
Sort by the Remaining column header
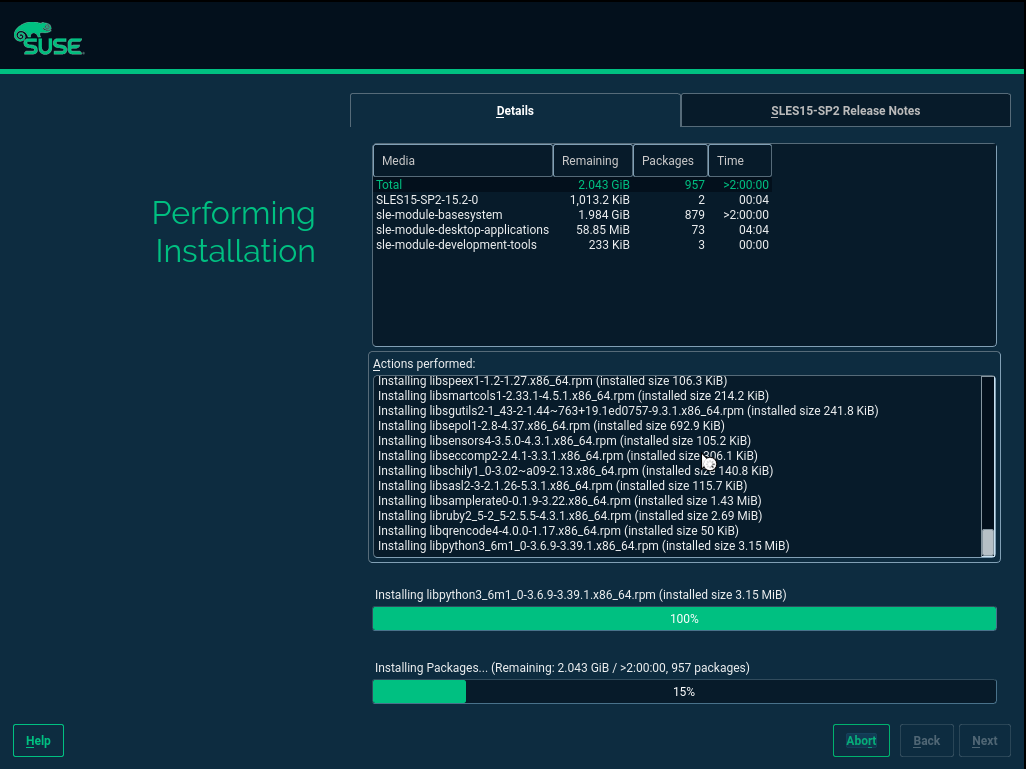(x=592, y=161)
